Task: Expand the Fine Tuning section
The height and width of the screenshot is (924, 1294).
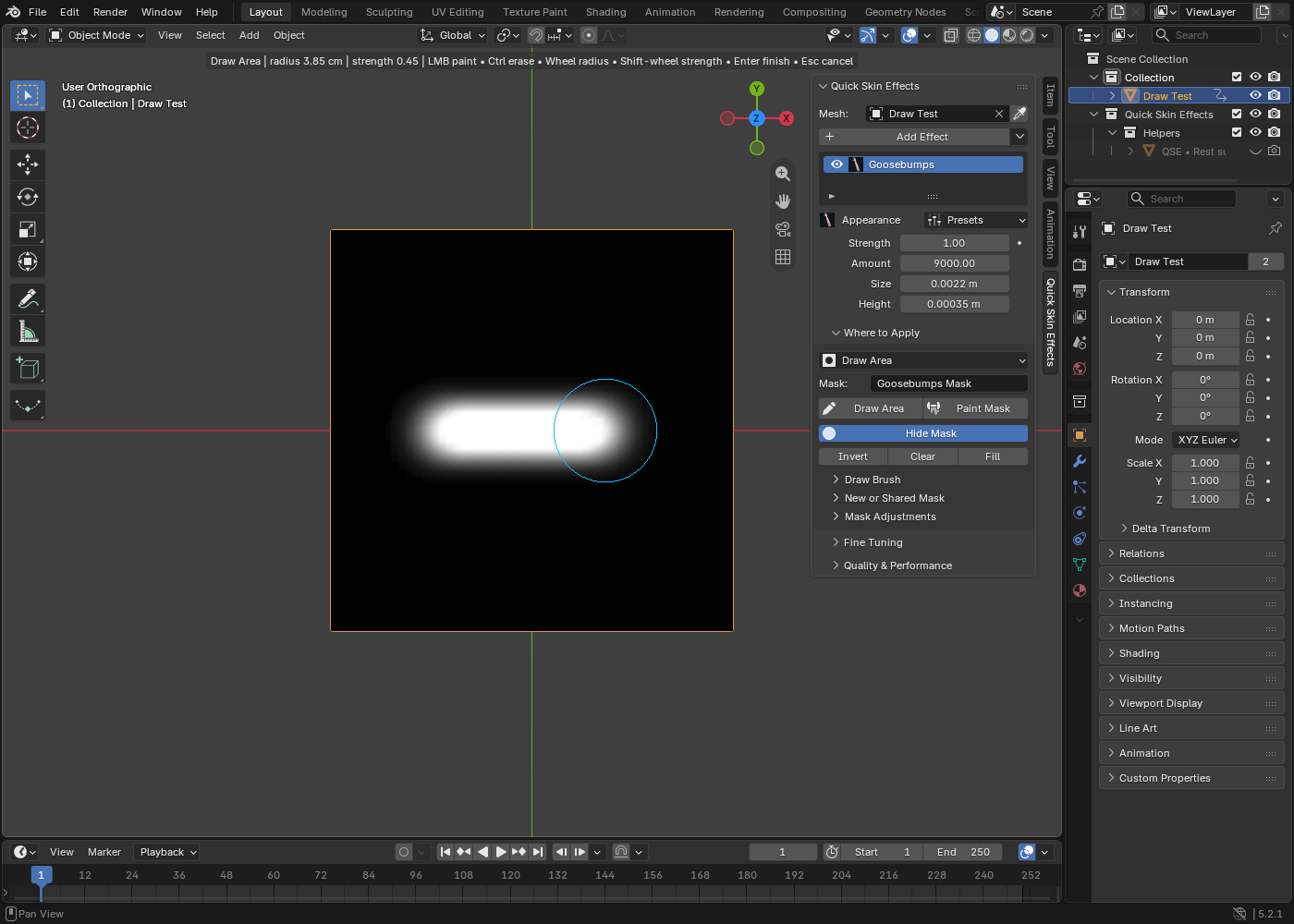Action: point(872,542)
